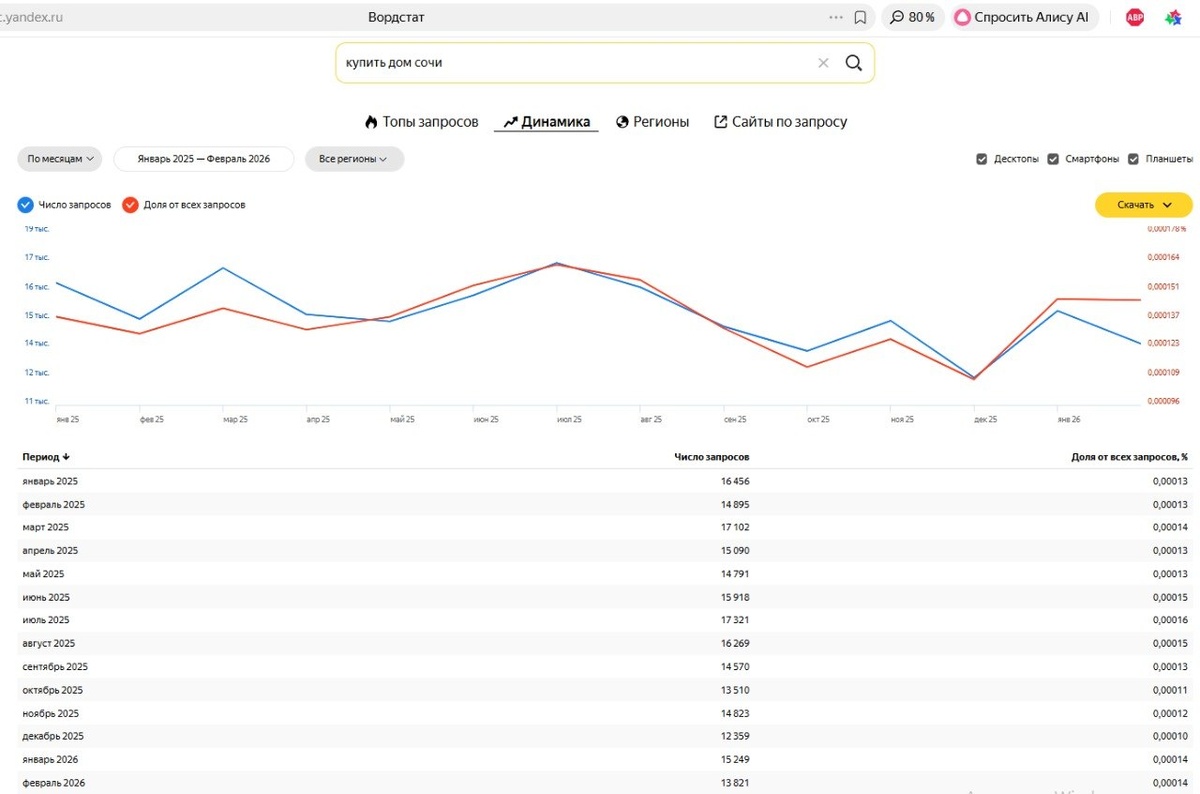Expand the По месяцам dropdown

click(x=60, y=159)
